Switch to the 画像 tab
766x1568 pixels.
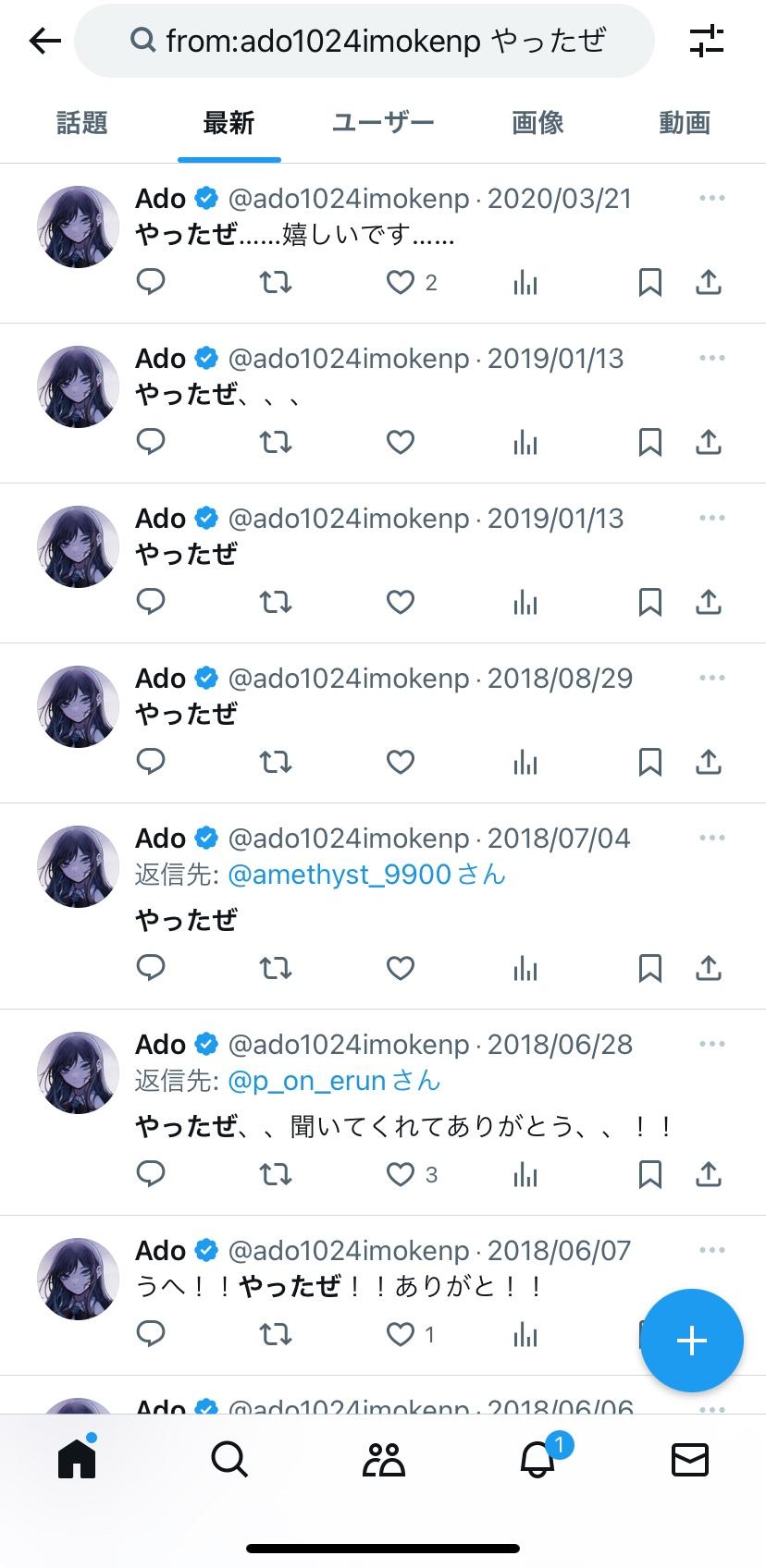tap(537, 122)
